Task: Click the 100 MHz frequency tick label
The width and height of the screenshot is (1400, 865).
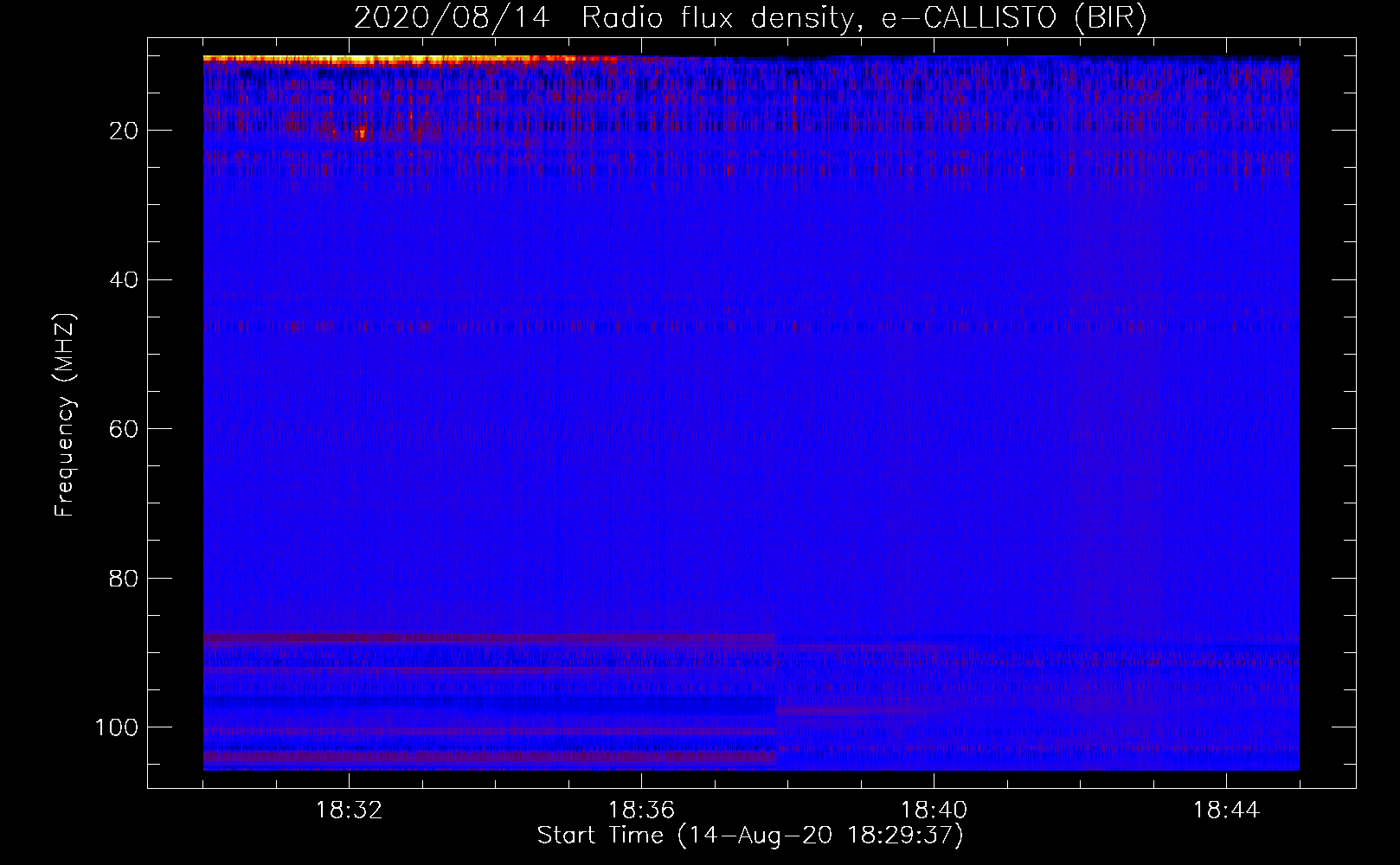Action: point(118,727)
